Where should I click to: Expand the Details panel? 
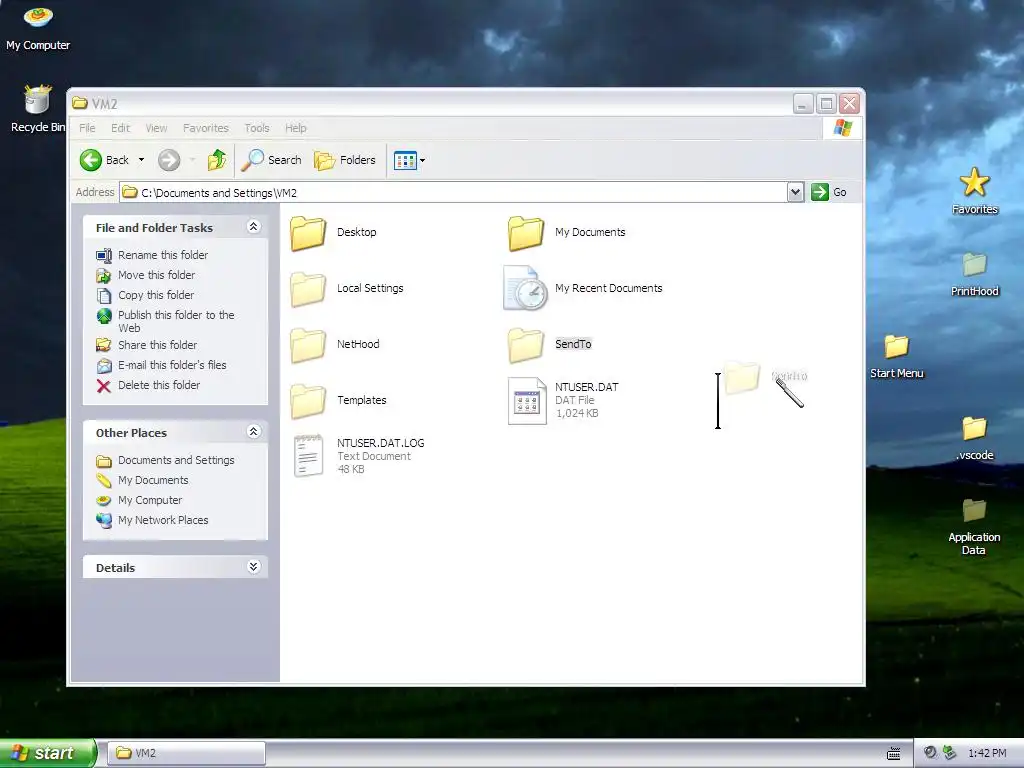point(253,567)
